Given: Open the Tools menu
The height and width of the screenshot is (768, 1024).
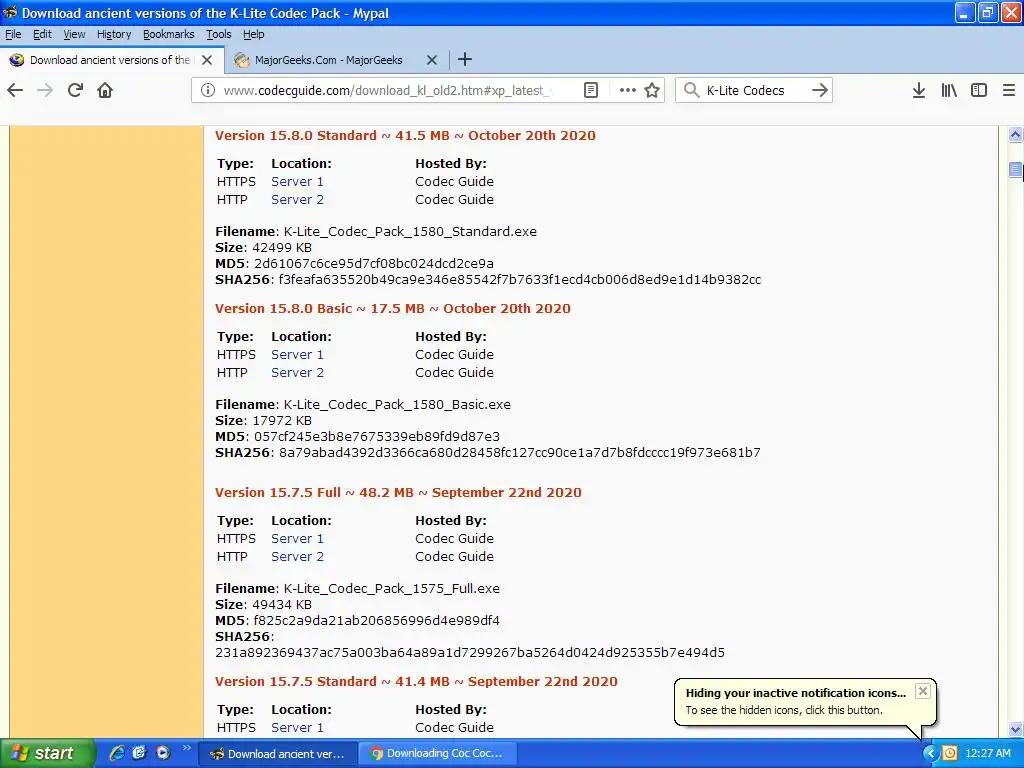Looking at the screenshot, I should (x=219, y=34).
